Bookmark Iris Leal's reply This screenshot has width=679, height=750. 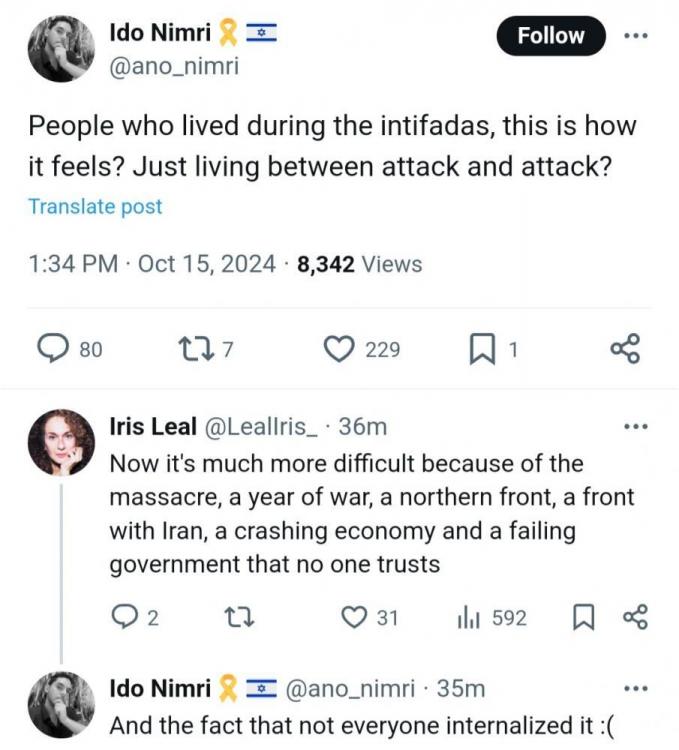pyautogui.click(x=582, y=618)
